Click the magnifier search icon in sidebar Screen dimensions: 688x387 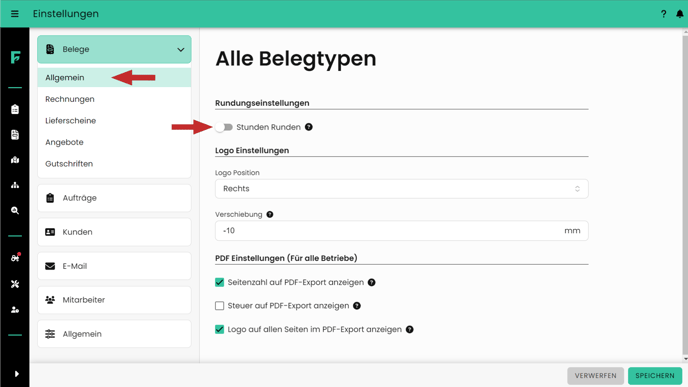(15, 211)
